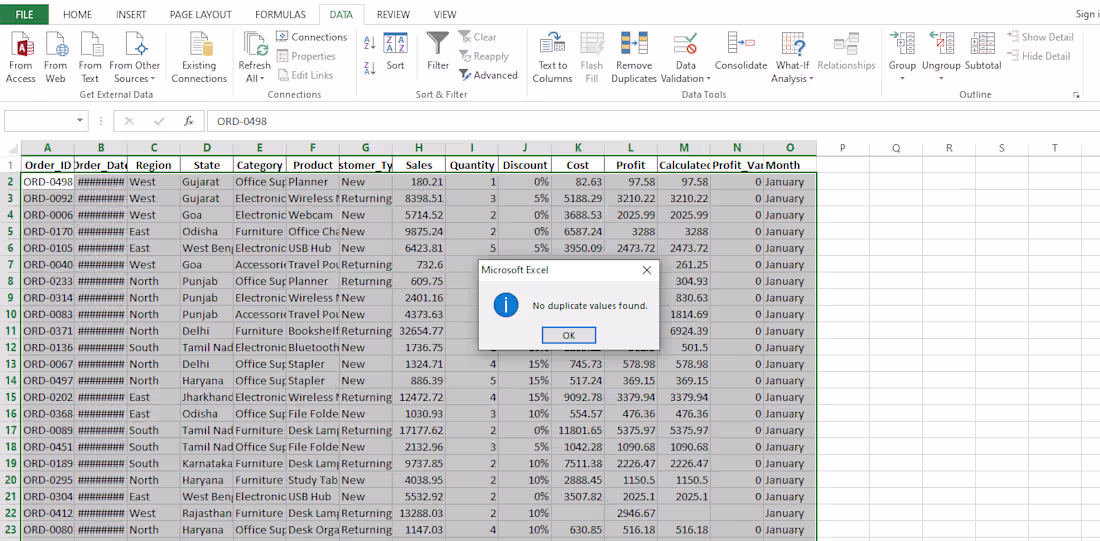Viewport: 1100px width, 541px height.
Task: Click the Connections button in ribbon
Action: [x=311, y=36]
